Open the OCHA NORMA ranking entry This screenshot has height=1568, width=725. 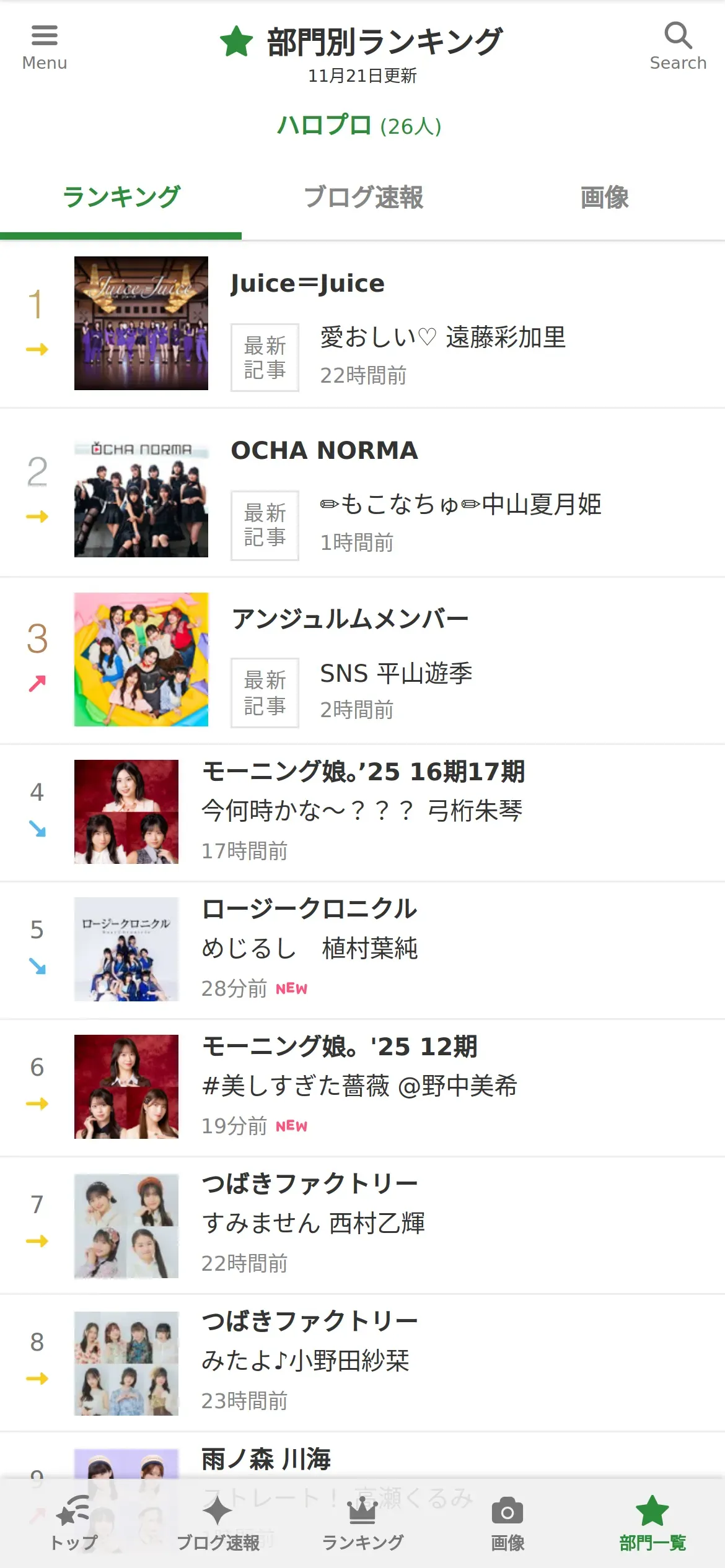point(362,493)
